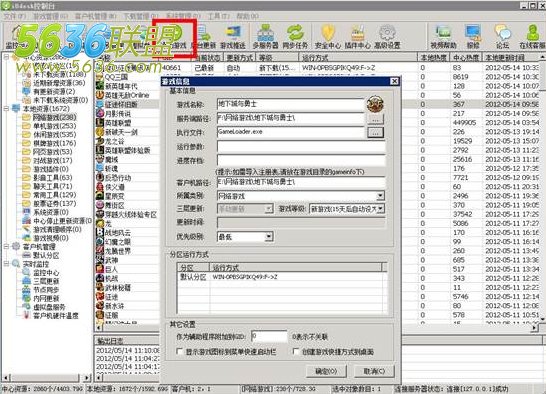The image size is (546, 394).
Task: Open the 插件中心 toolbar icon
Action: 358,37
